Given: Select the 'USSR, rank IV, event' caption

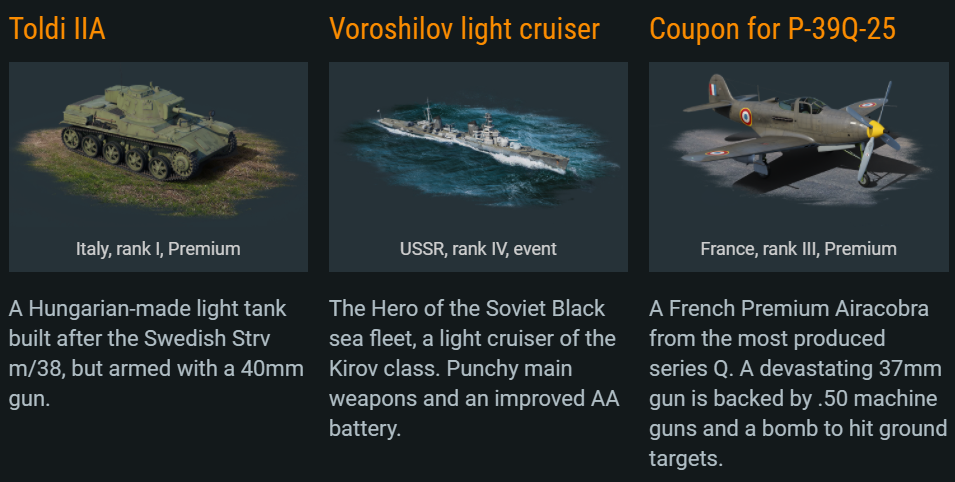Looking at the screenshot, I should tap(478, 249).
